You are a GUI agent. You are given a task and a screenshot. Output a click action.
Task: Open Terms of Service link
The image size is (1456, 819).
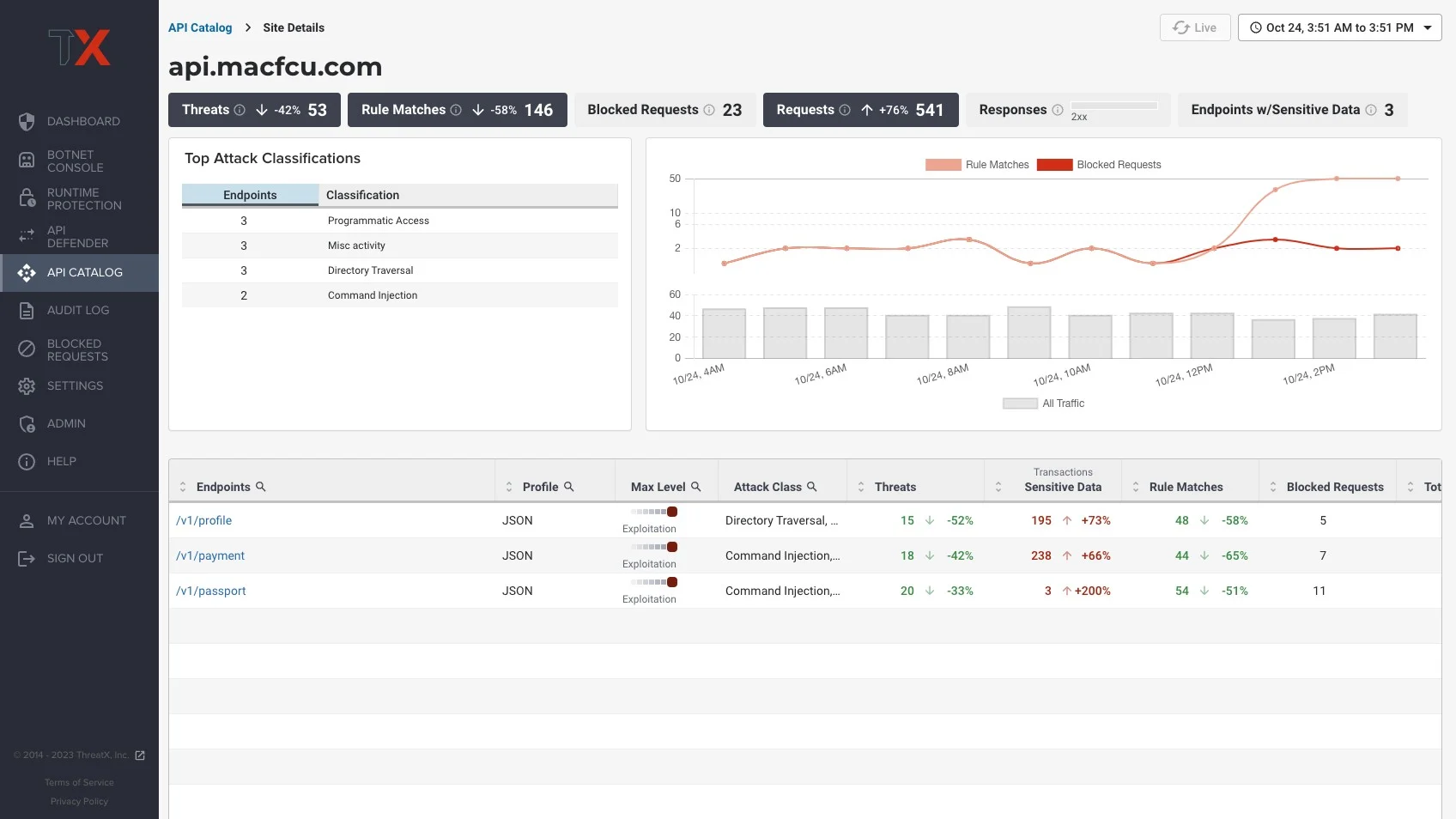pos(79,782)
